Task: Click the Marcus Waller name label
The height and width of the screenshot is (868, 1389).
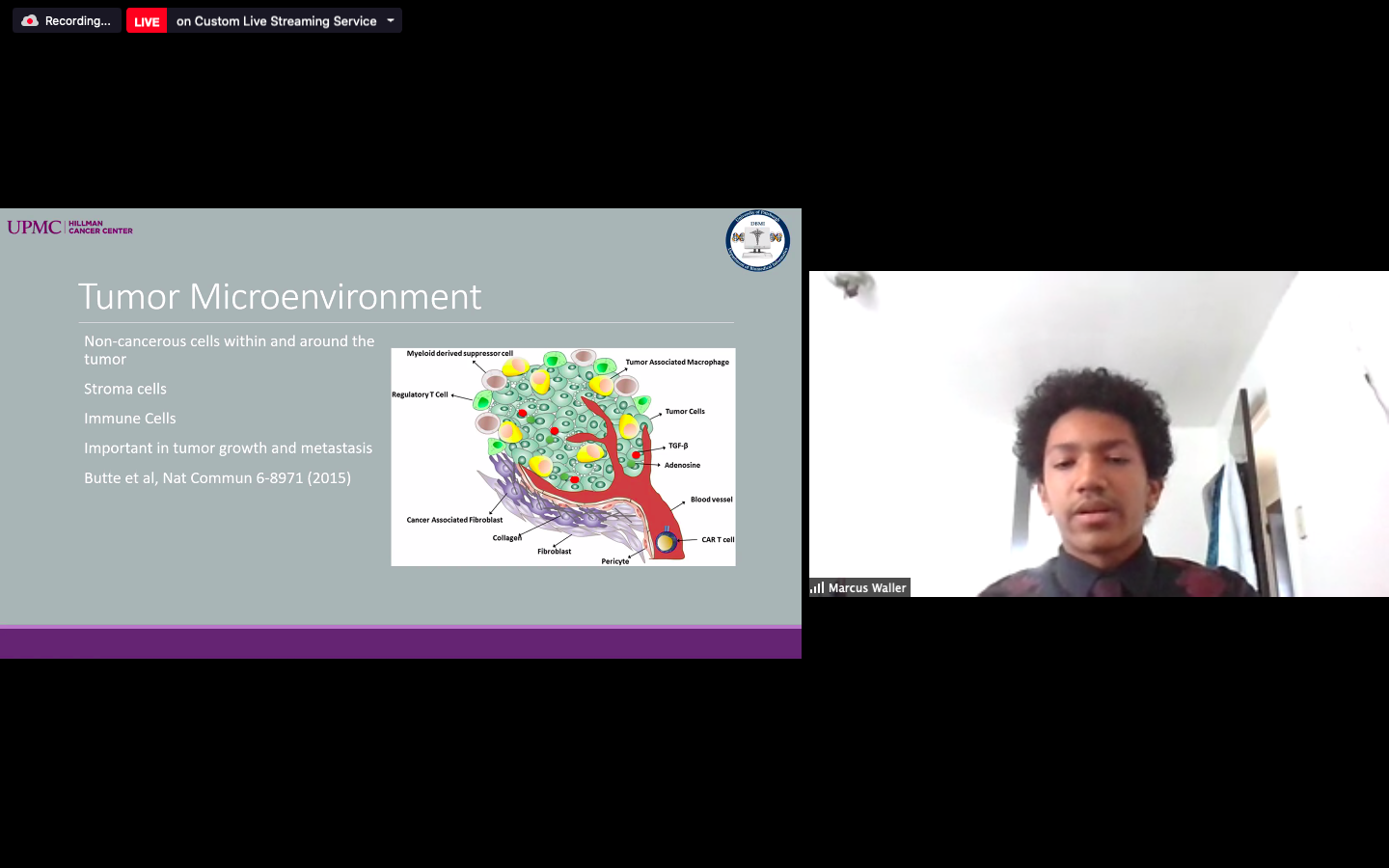Action: (x=866, y=587)
